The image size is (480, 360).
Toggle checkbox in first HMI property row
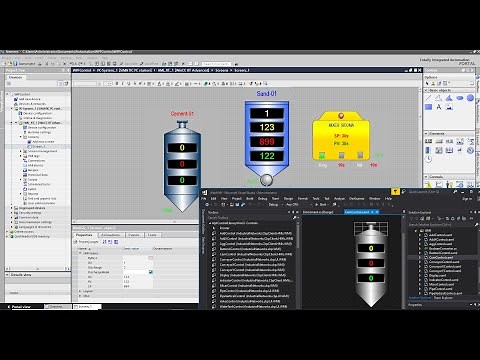[151, 258]
